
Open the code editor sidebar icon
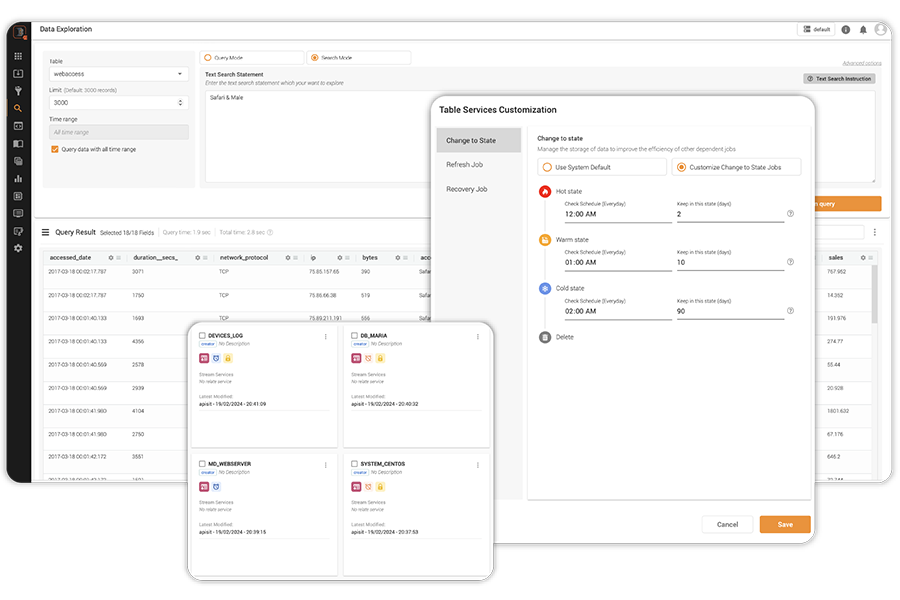coord(18,126)
